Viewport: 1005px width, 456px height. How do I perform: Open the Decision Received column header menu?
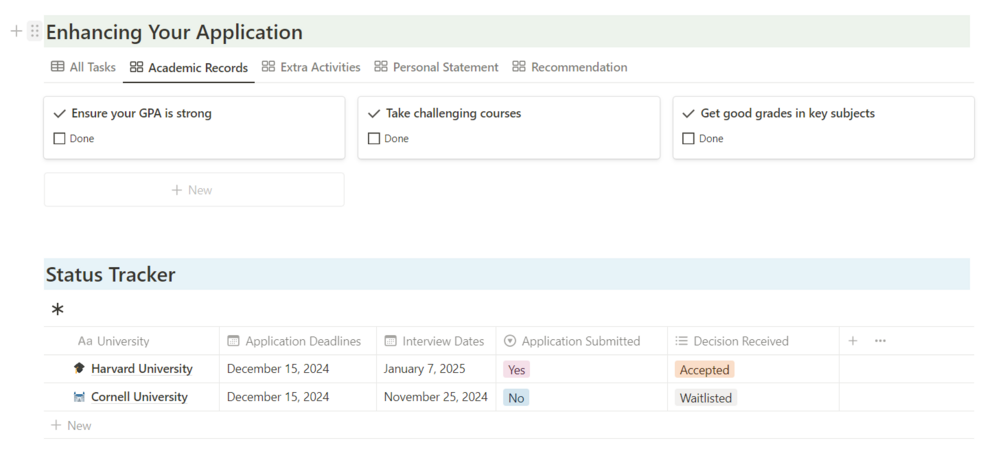[x=740, y=341]
